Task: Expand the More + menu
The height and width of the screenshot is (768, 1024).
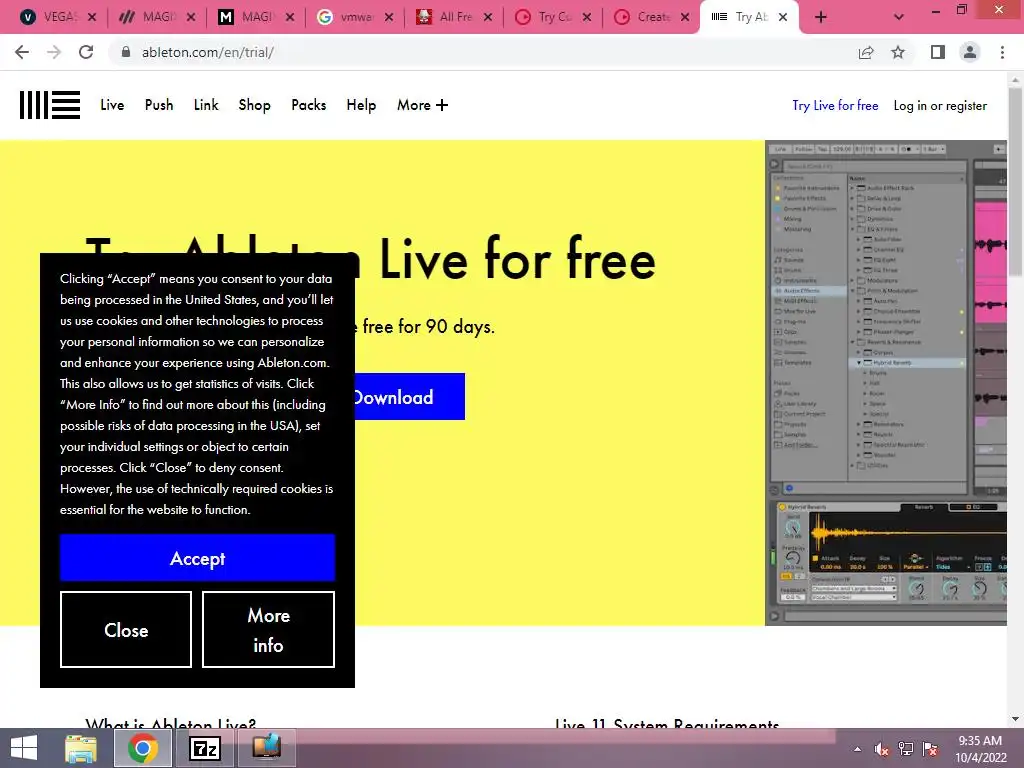Action: click(423, 105)
